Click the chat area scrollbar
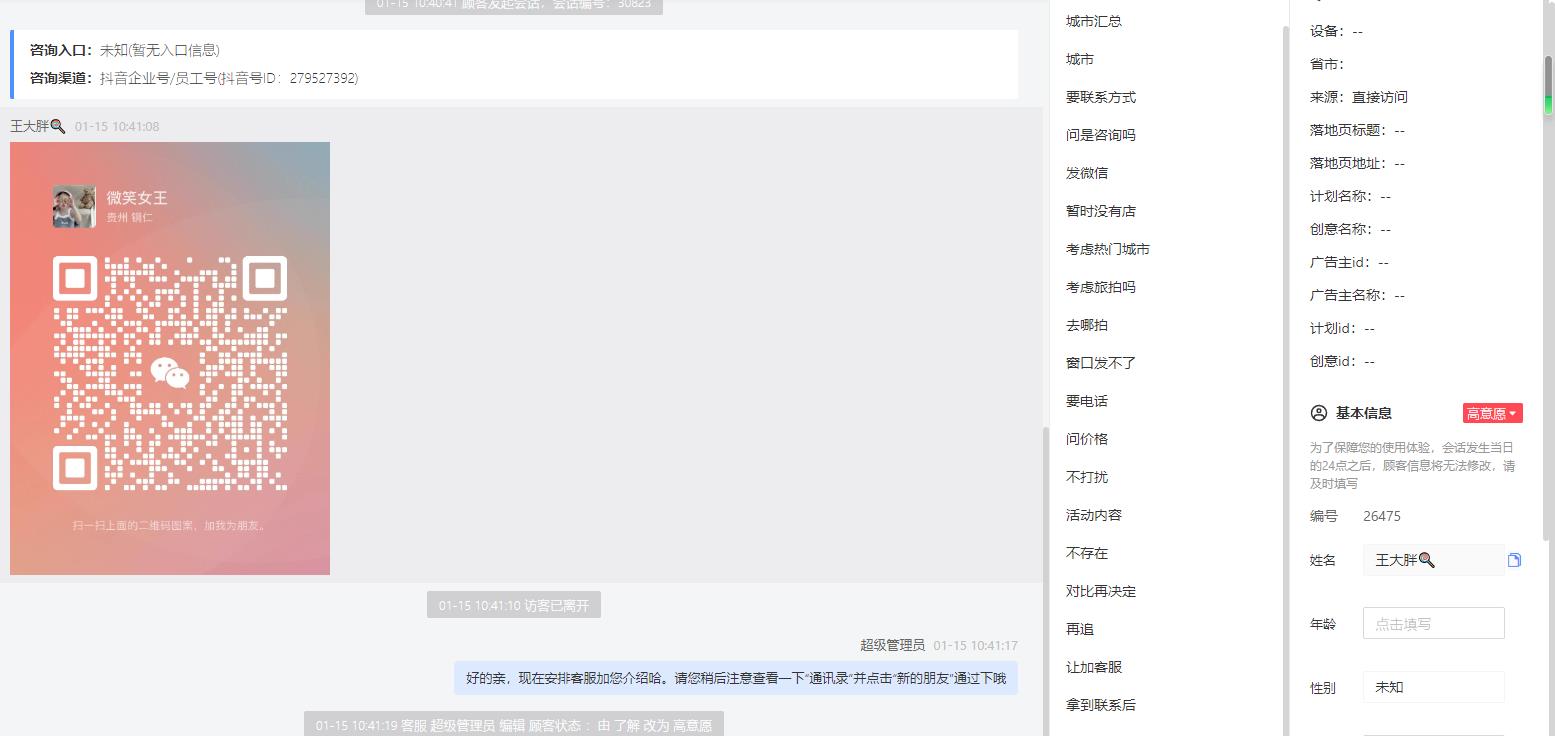1555x736 pixels. [1046, 580]
